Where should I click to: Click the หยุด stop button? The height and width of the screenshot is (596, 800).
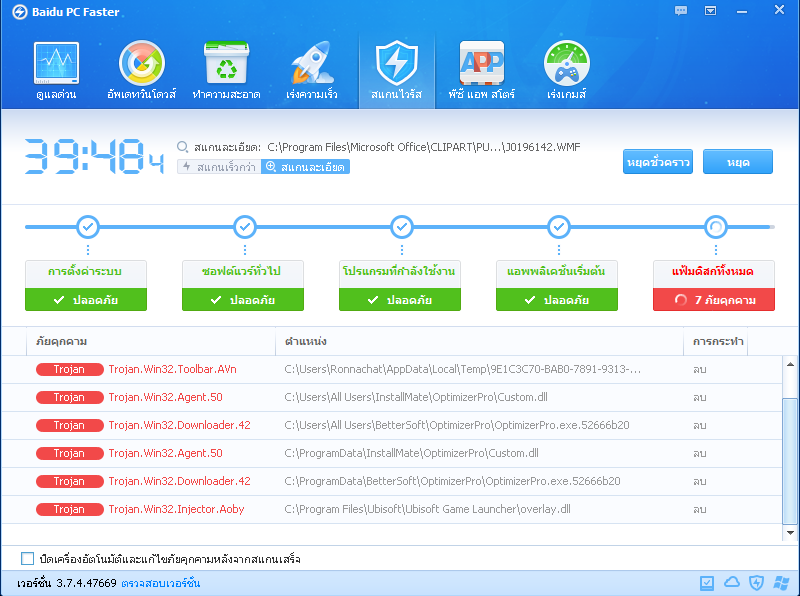pyautogui.click(x=738, y=162)
